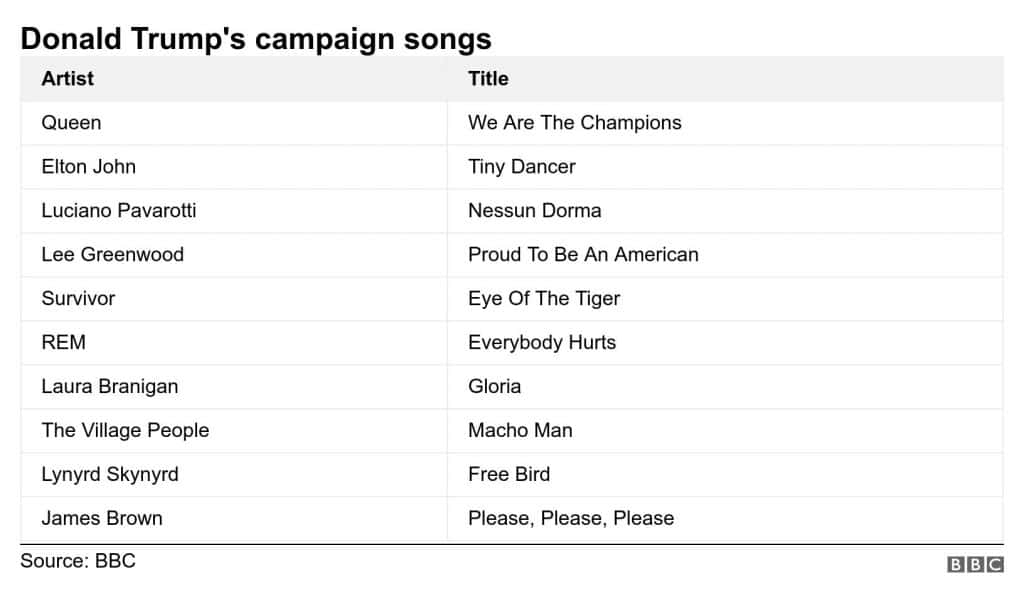Click the Source: BBC text
This screenshot has width=1024, height=599.
coord(77,561)
